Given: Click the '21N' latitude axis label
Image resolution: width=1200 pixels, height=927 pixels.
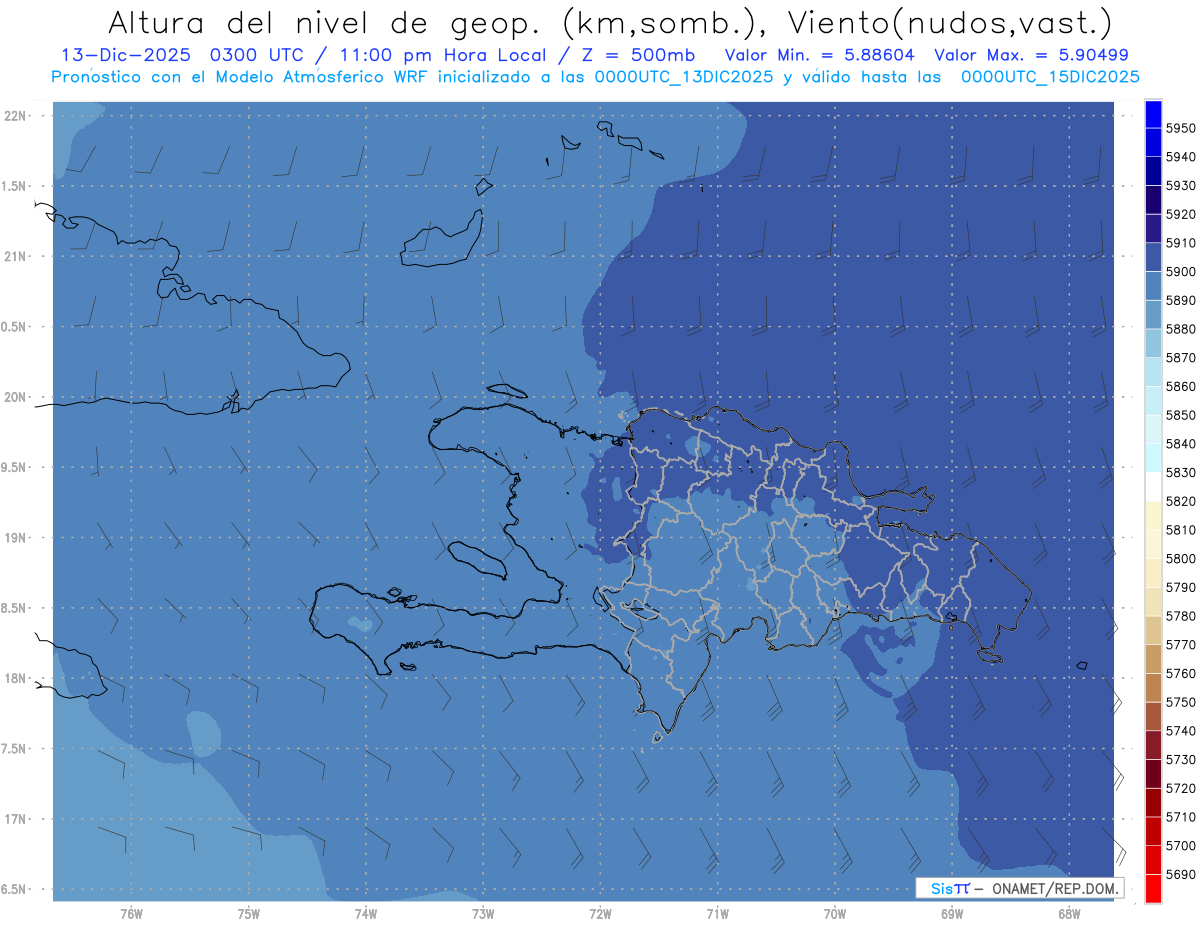Looking at the screenshot, I should (x=15, y=257).
